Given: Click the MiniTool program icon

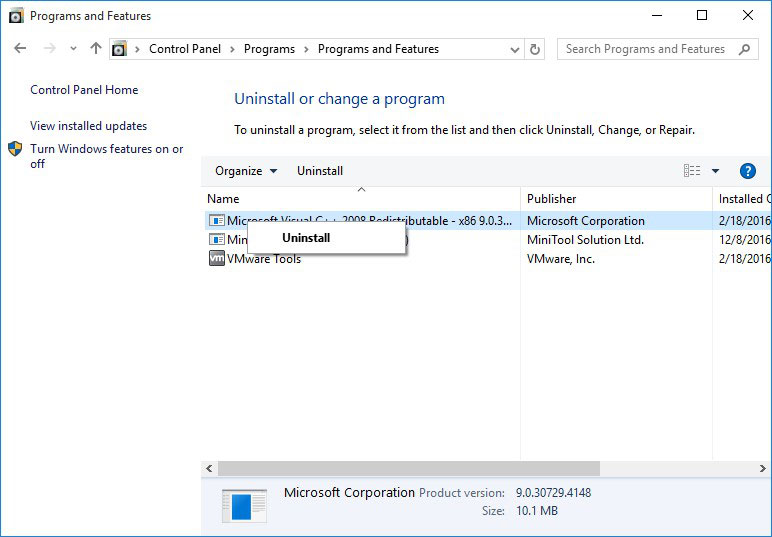Looking at the screenshot, I should click(x=217, y=240).
